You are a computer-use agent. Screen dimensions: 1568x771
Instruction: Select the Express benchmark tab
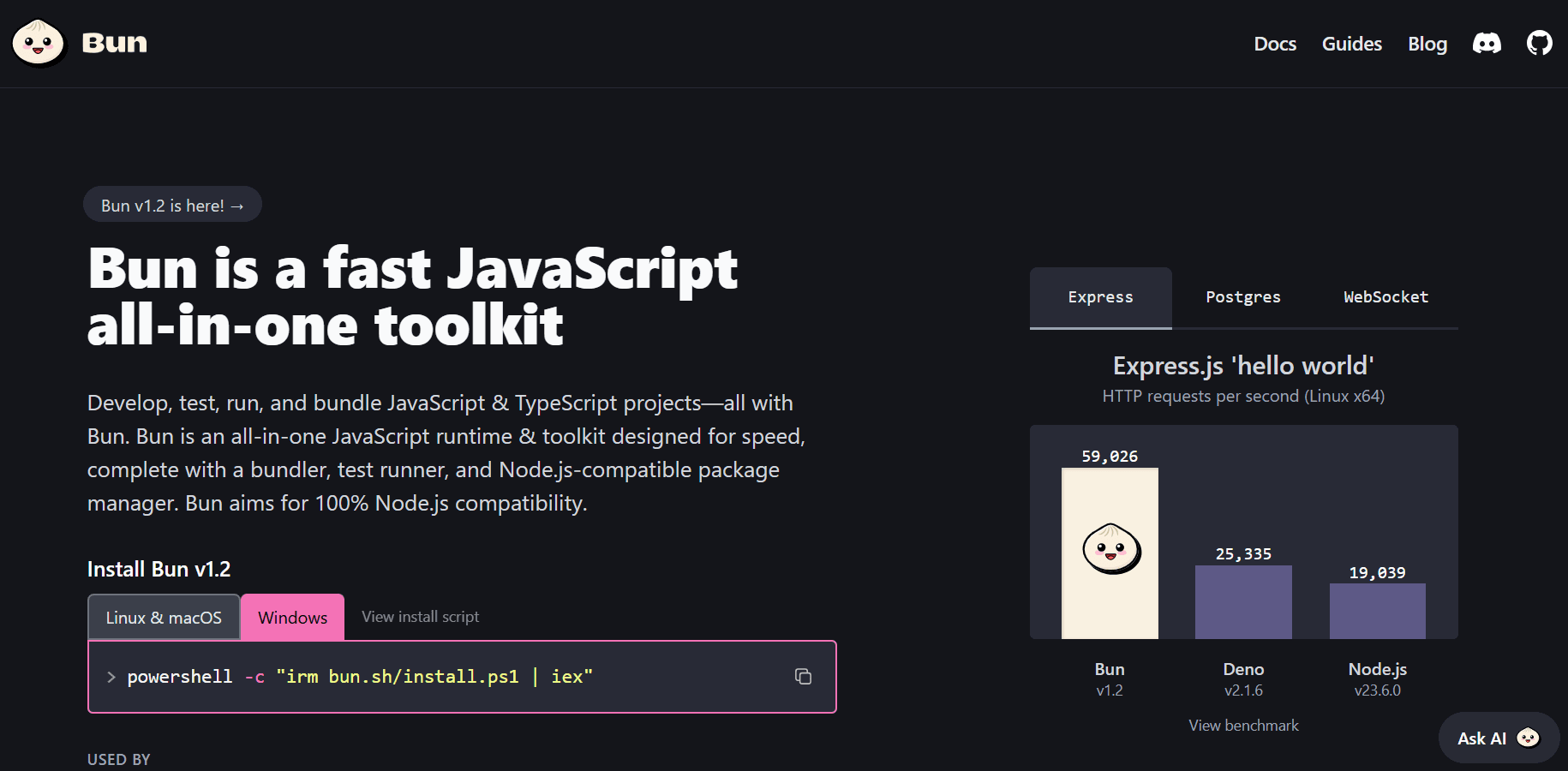1100,297
